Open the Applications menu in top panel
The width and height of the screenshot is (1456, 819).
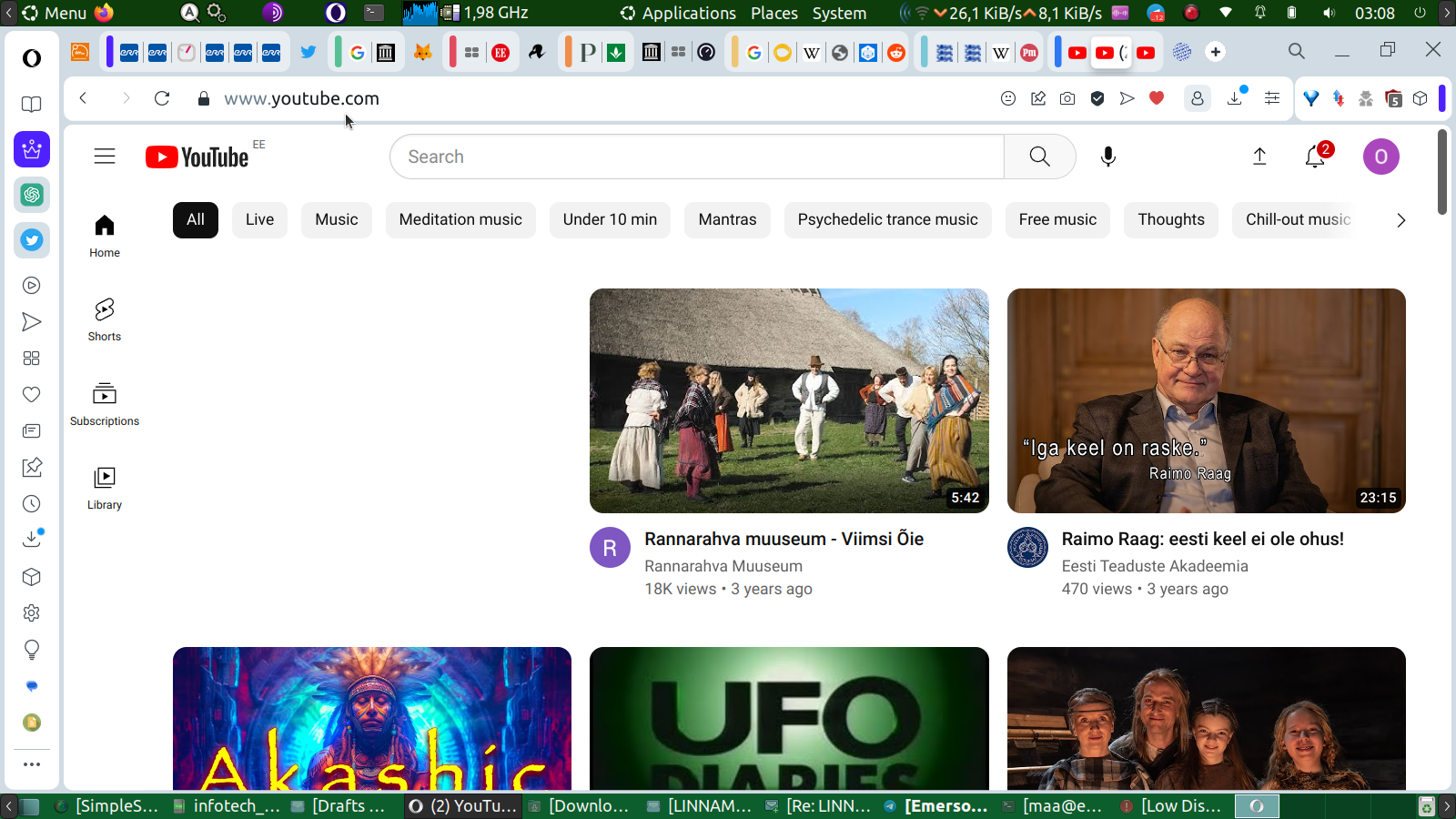click(x=688, y=13)
